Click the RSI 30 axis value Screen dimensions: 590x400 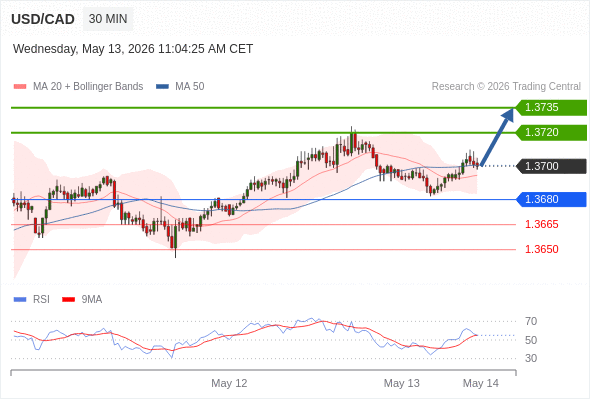pos(531,358)
